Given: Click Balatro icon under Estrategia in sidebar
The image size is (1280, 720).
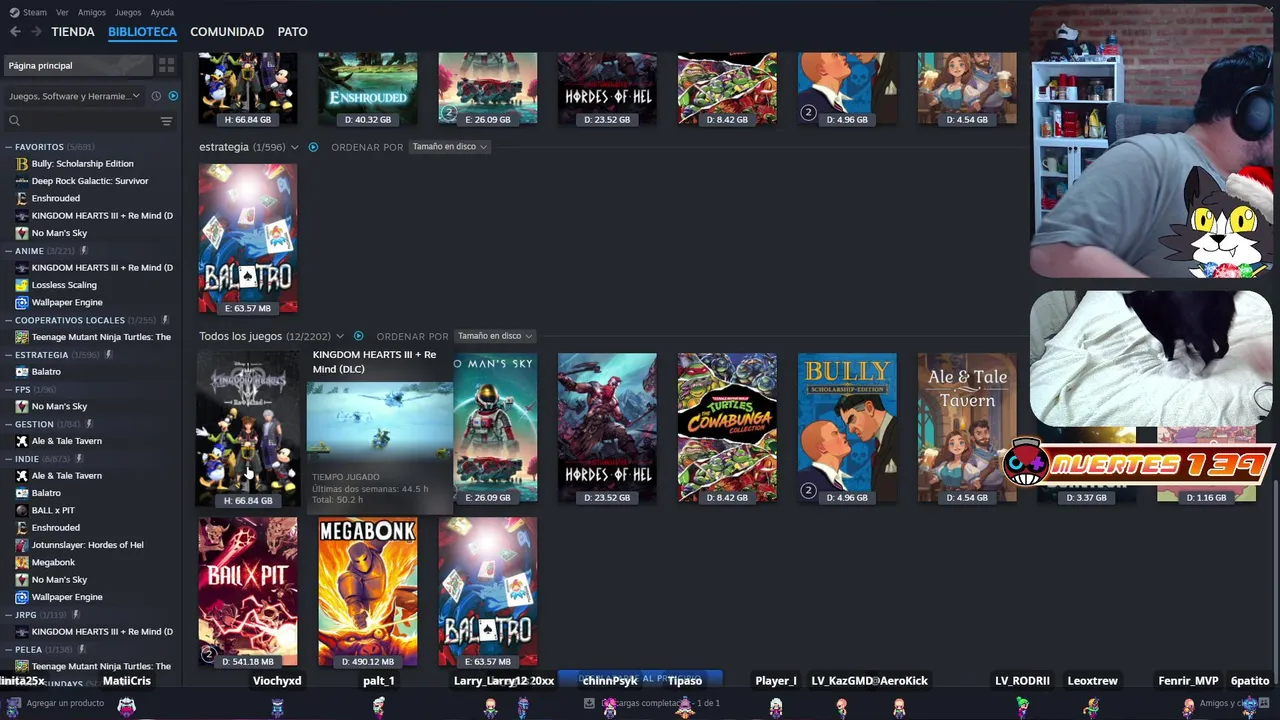Looking at the screenshot, I should tap(22, 372).
